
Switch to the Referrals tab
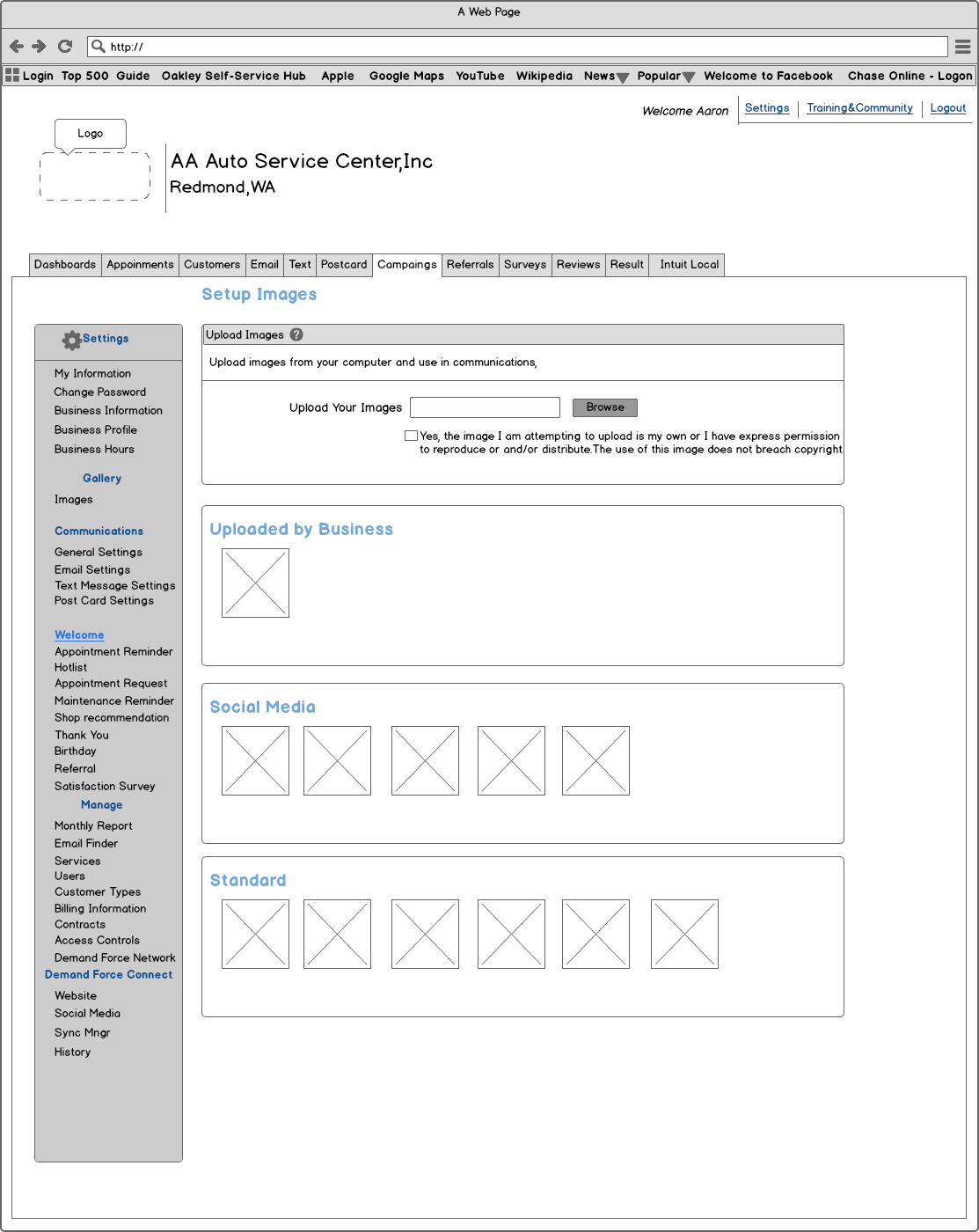[x=470, y=264]
